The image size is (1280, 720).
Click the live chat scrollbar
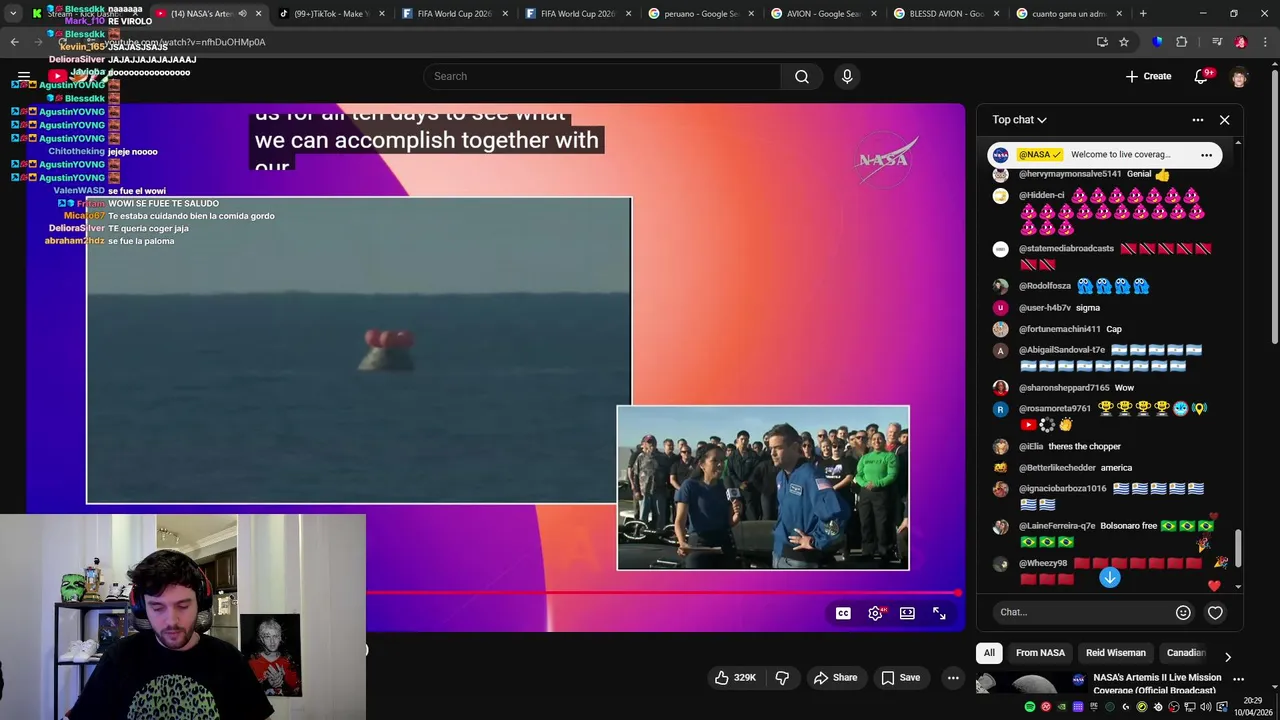[x=1238, y=547]
